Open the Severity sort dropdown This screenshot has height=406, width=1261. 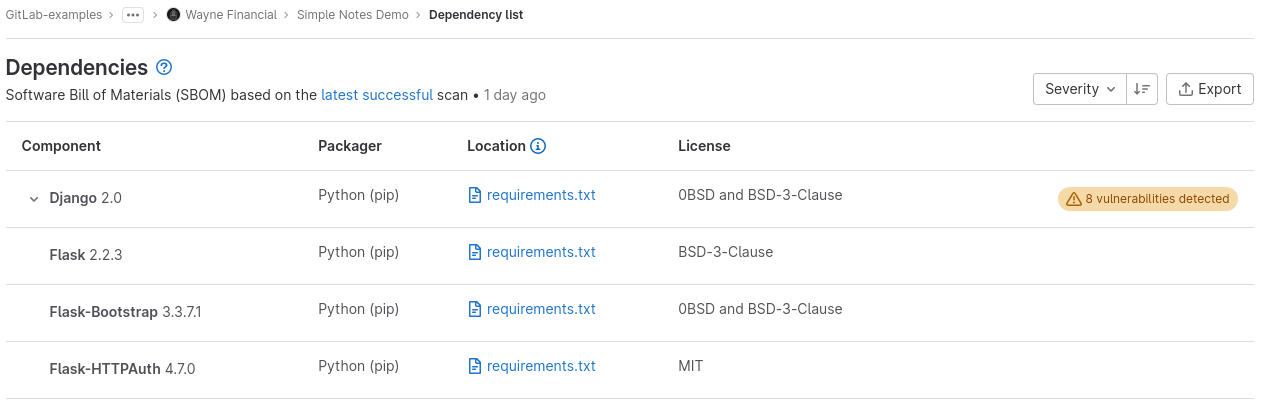(x=1079, y=89)
